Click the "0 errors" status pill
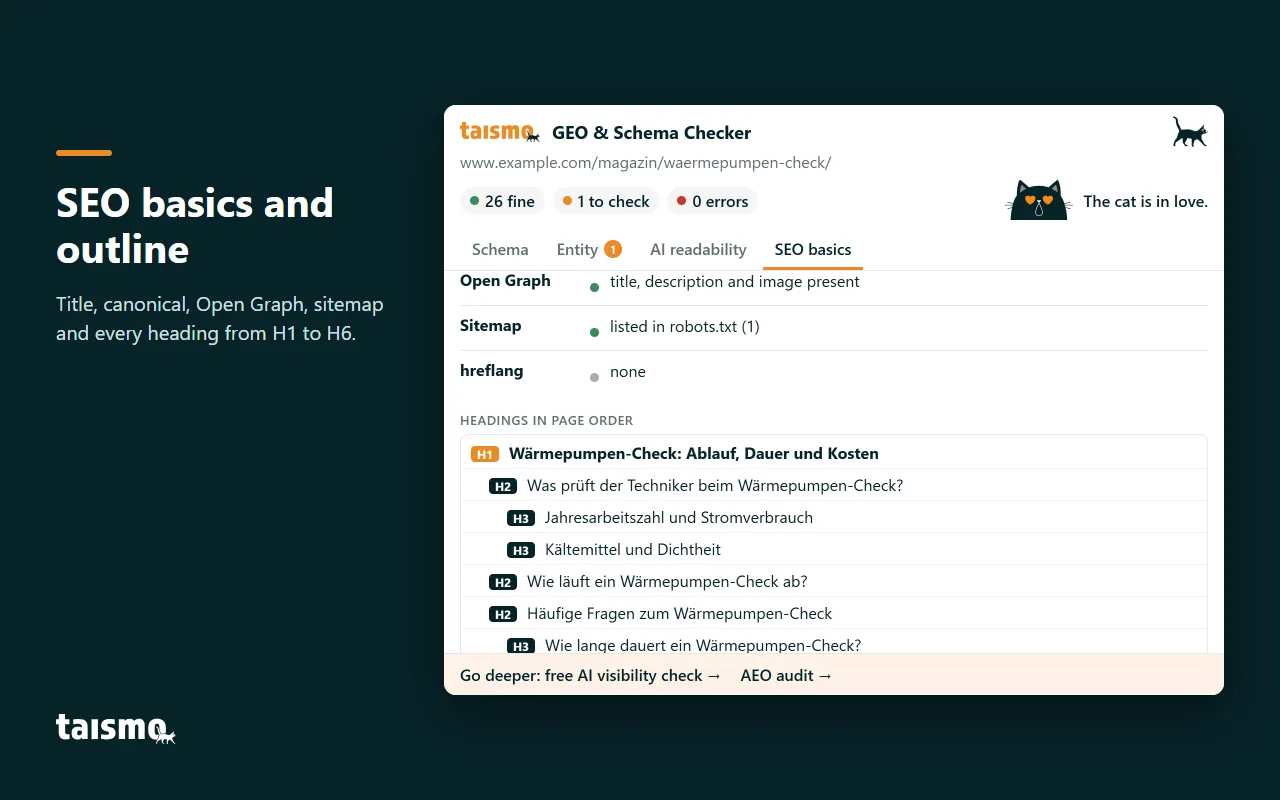Viewport: 1280px width, 800px height. (713, 201)
